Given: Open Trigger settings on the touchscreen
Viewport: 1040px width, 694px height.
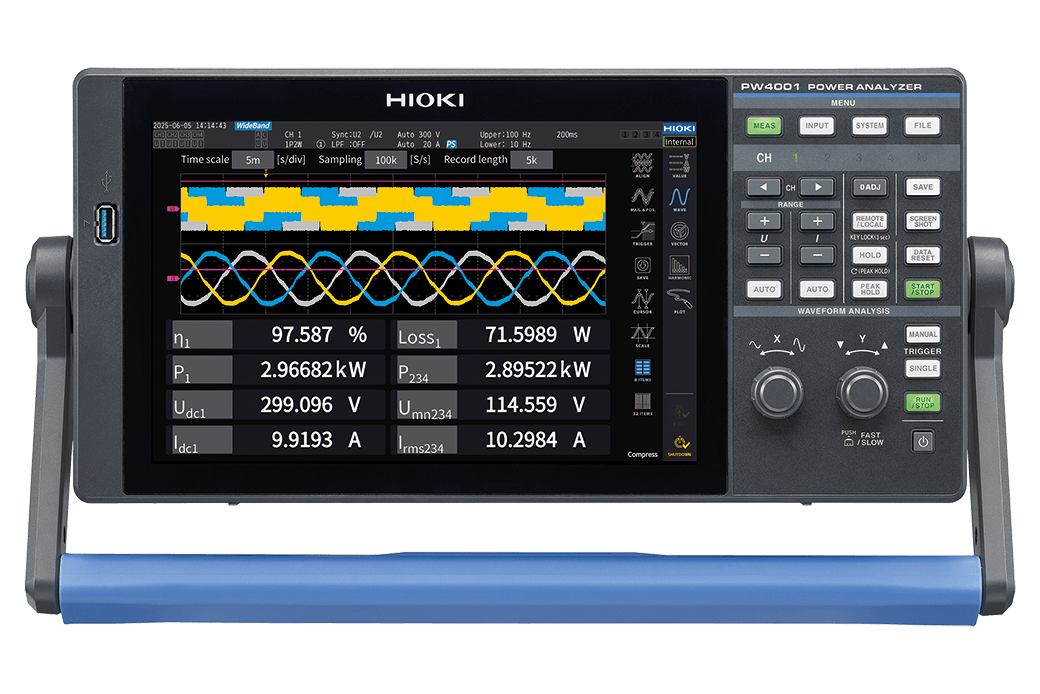Looking at the screenshot, I should tap(642, 234).
